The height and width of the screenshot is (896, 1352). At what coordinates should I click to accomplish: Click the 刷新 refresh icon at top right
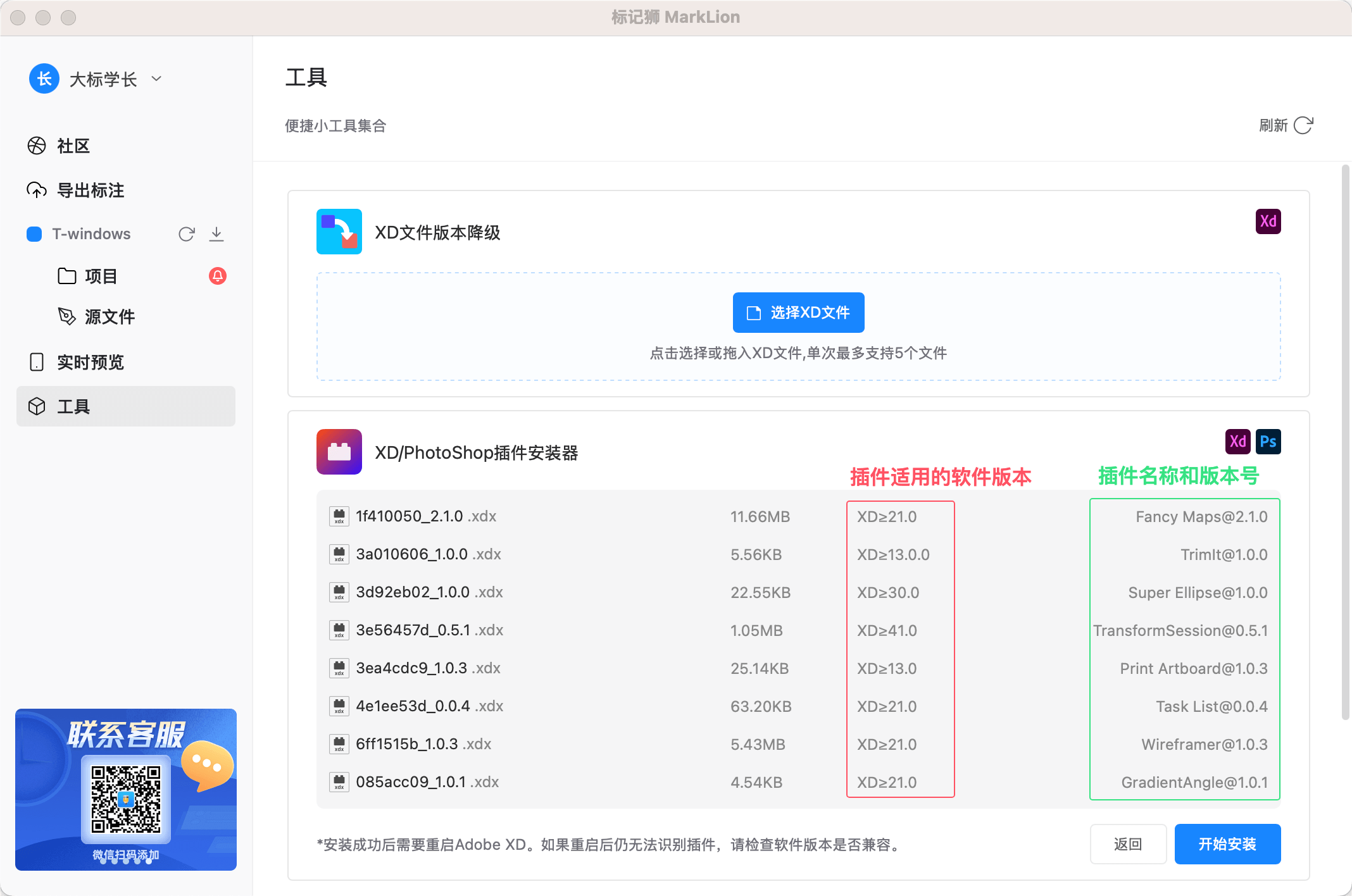coord(1304,126)
